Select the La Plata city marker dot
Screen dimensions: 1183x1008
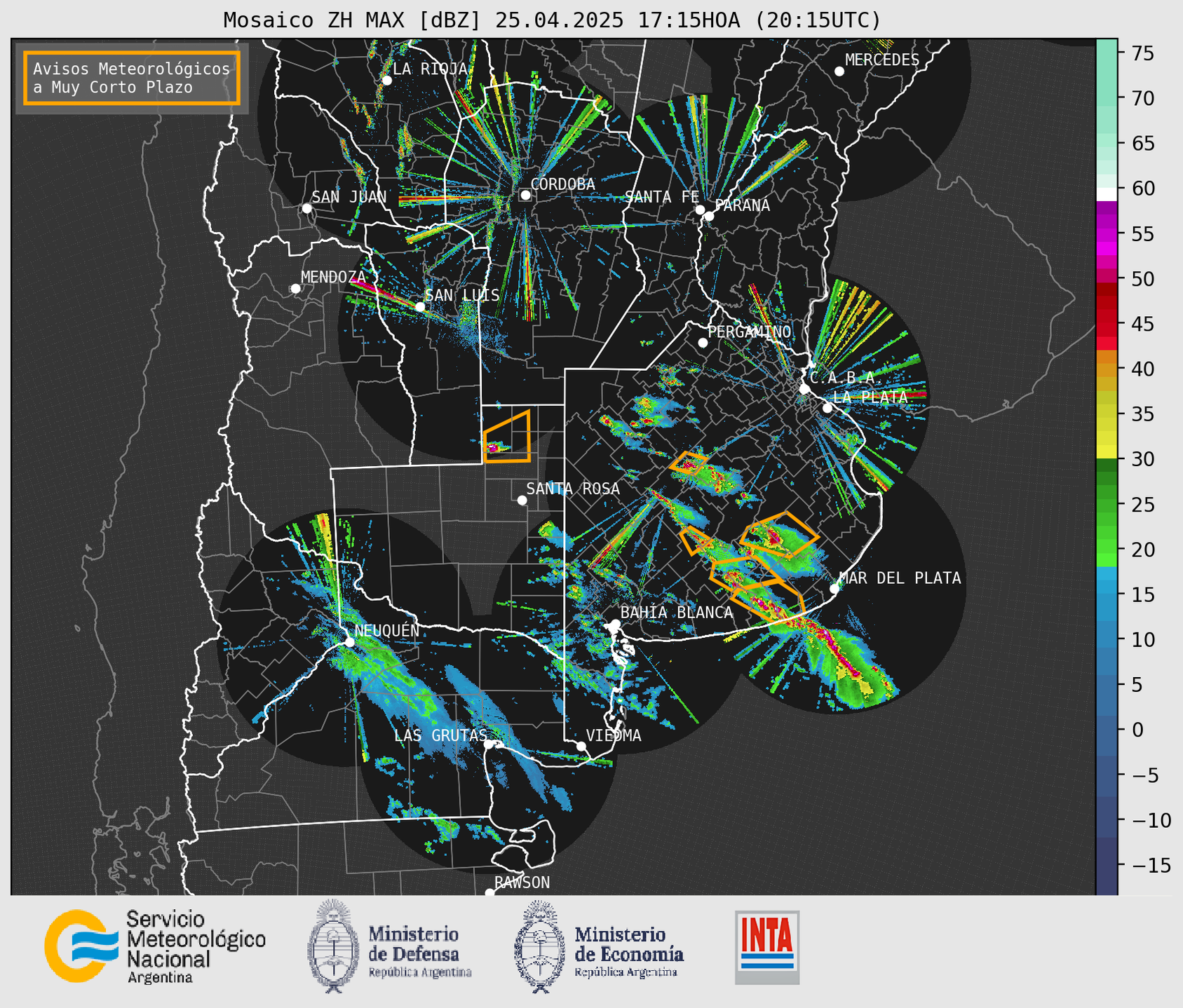[x=827, y=408]
